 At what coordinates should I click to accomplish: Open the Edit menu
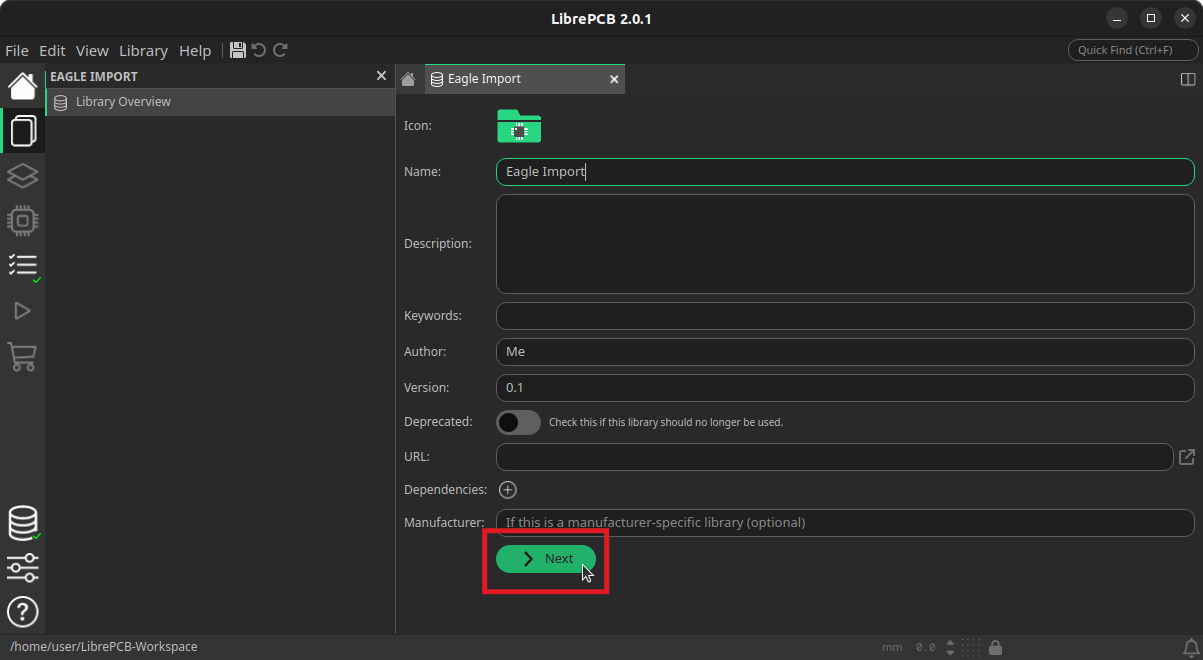pos(52,50)
